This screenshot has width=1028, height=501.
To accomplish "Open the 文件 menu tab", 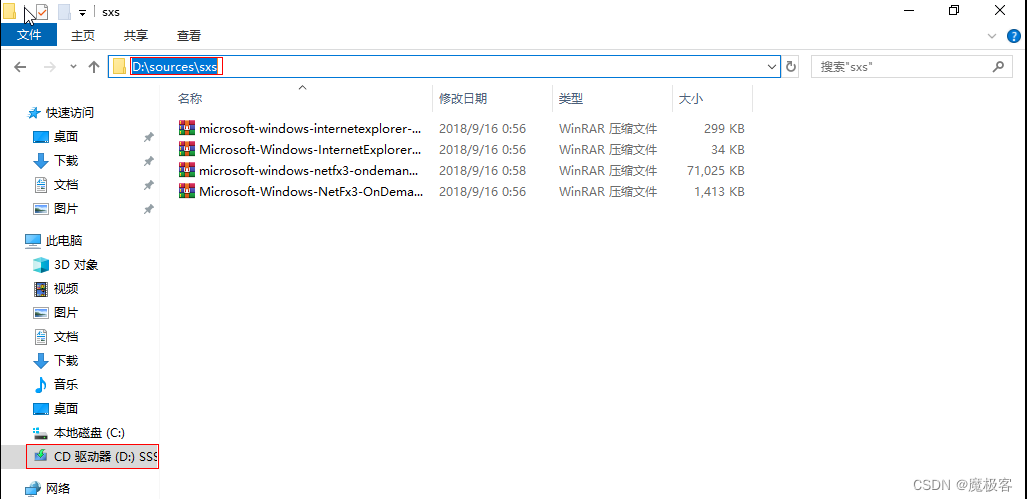I will coord(29,35).
